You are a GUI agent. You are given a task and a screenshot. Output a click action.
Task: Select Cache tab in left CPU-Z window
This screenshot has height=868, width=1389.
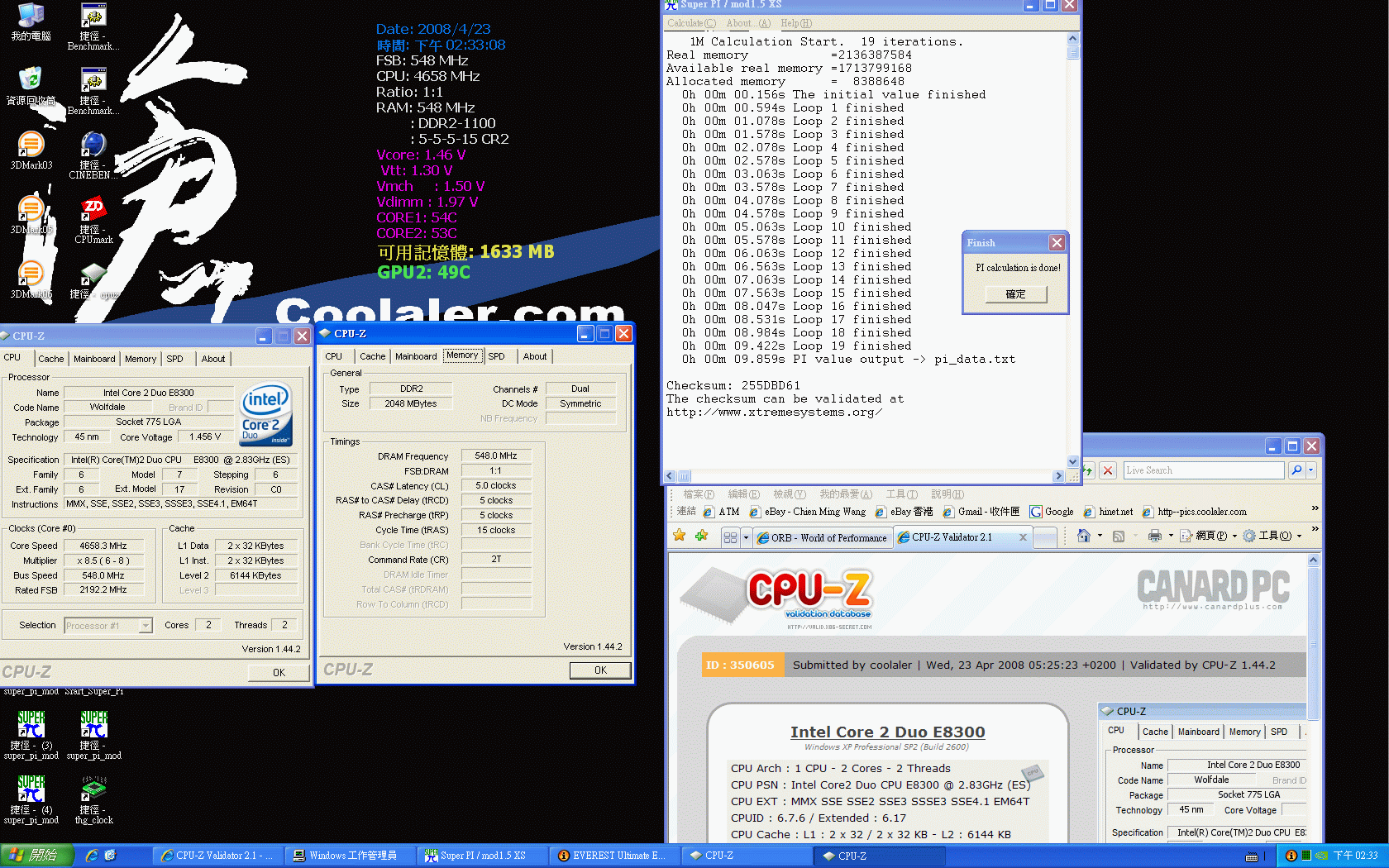[50, 359]
